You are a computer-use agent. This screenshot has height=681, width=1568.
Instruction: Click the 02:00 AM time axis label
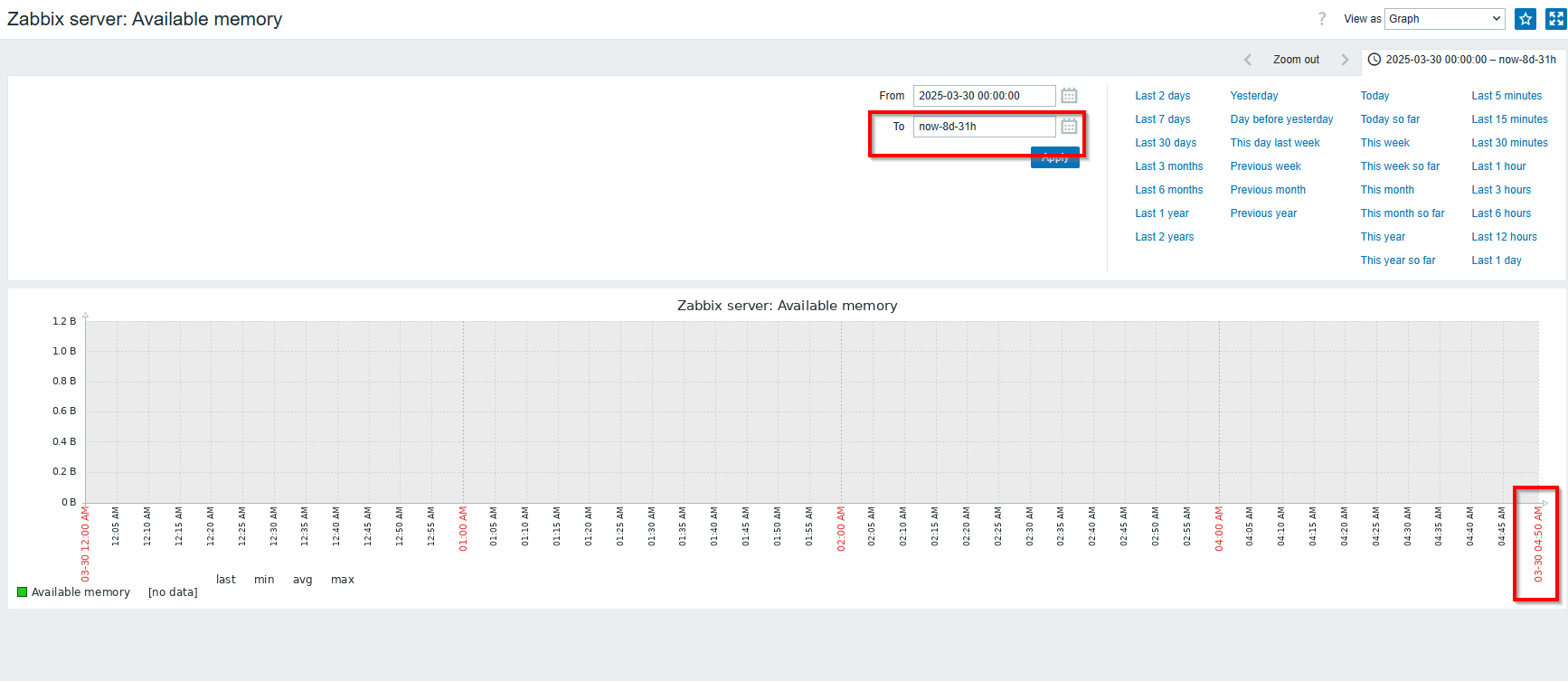[841, 528]
